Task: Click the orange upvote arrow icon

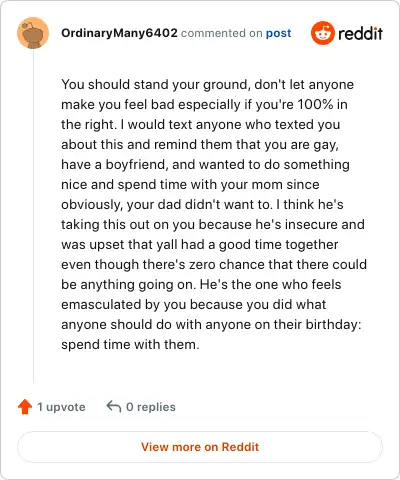Action: [x=25, y=407]
